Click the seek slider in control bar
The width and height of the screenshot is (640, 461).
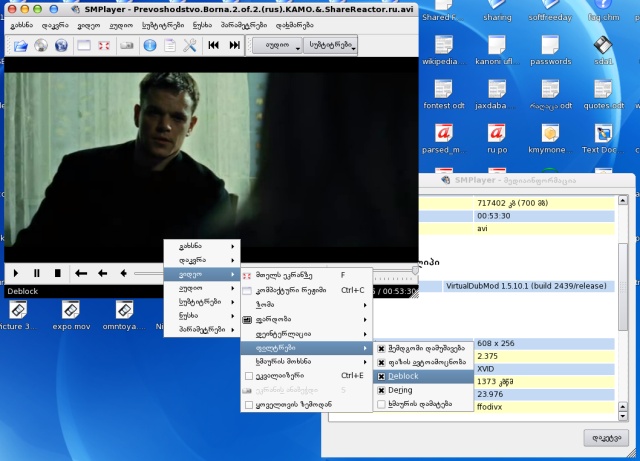[x=149, y=273]
